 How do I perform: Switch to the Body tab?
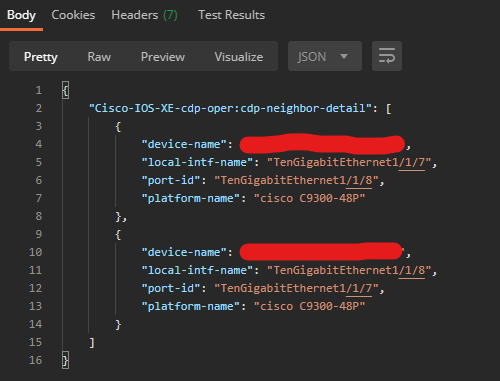21,15
